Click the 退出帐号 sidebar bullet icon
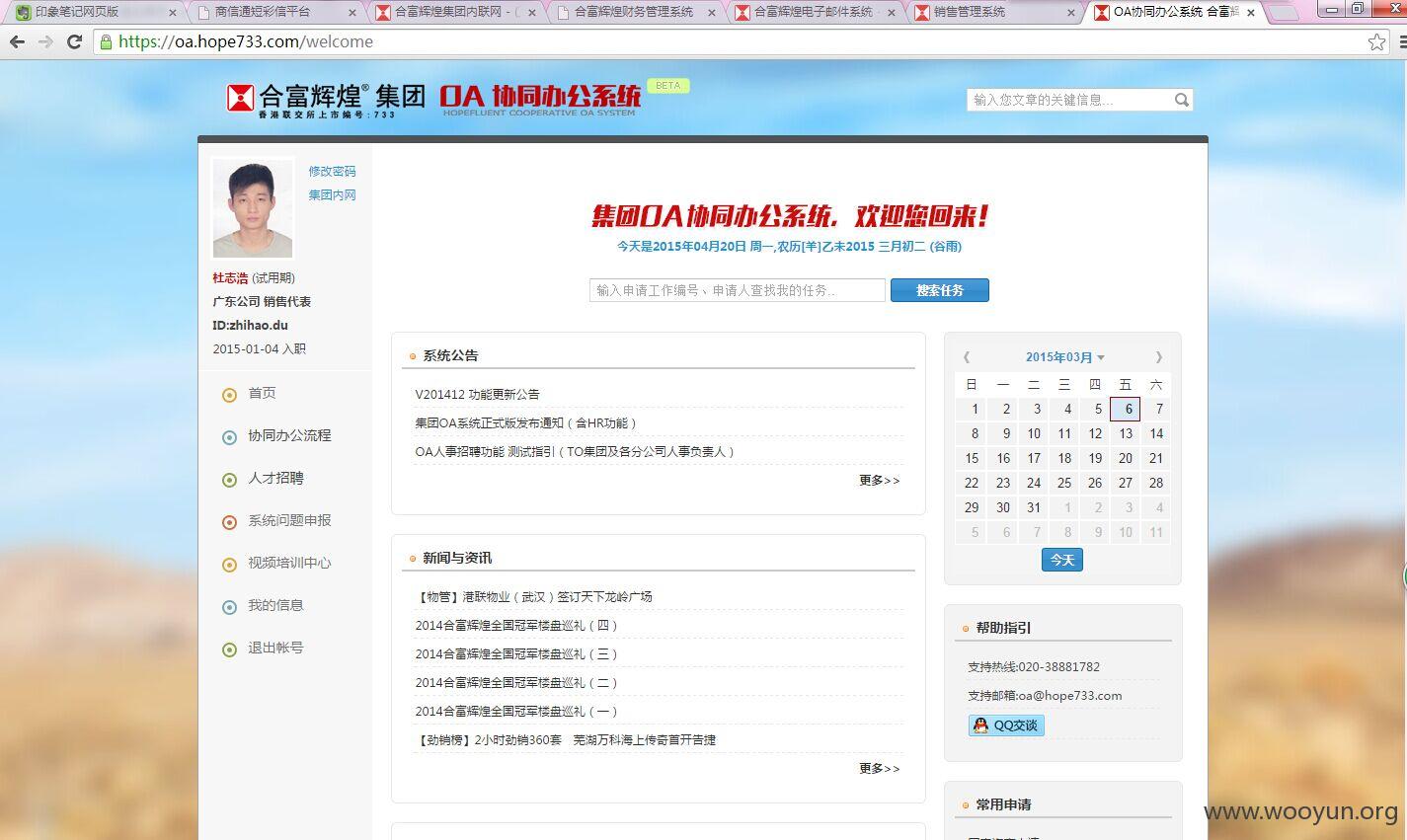 tap(229, 649)
